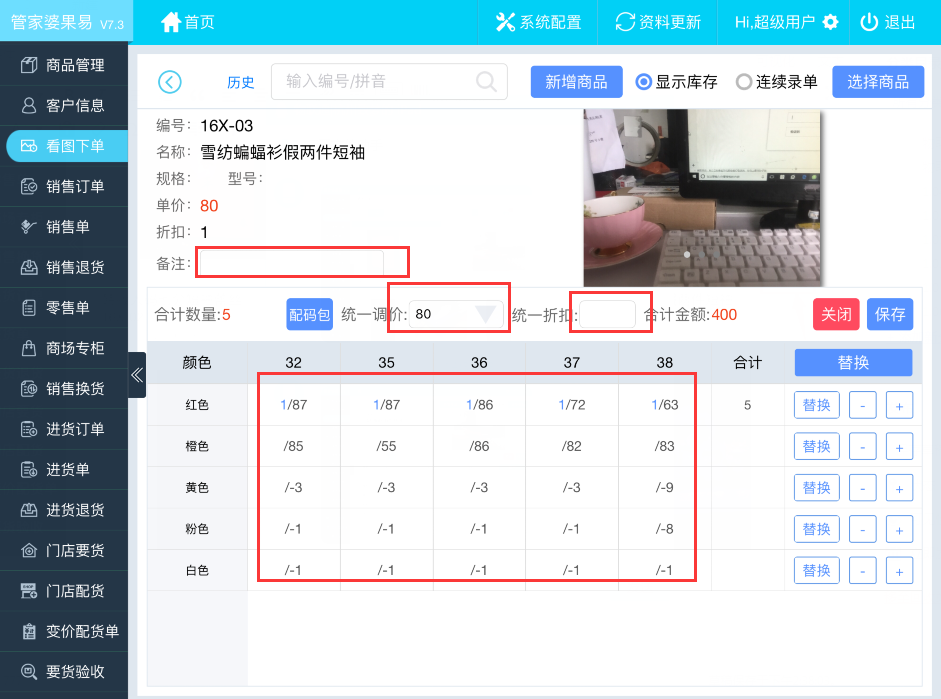
Task: Open the 进货订单 icon
Action: [29, 429]
